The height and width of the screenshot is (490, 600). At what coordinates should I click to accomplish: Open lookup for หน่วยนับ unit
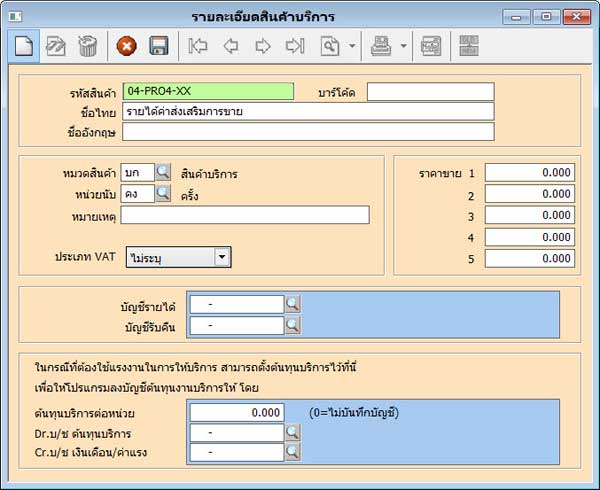pos(163,194)
